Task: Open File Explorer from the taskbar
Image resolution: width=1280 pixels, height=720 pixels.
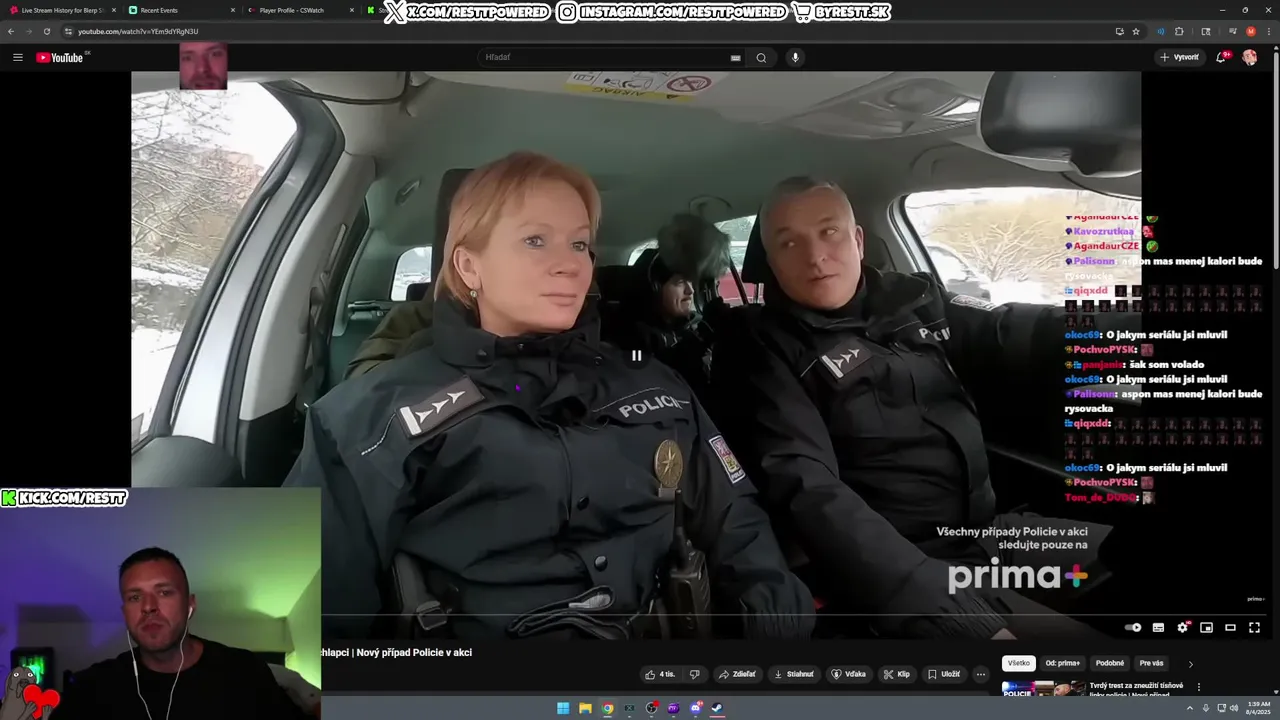Action: coord(585,708)
